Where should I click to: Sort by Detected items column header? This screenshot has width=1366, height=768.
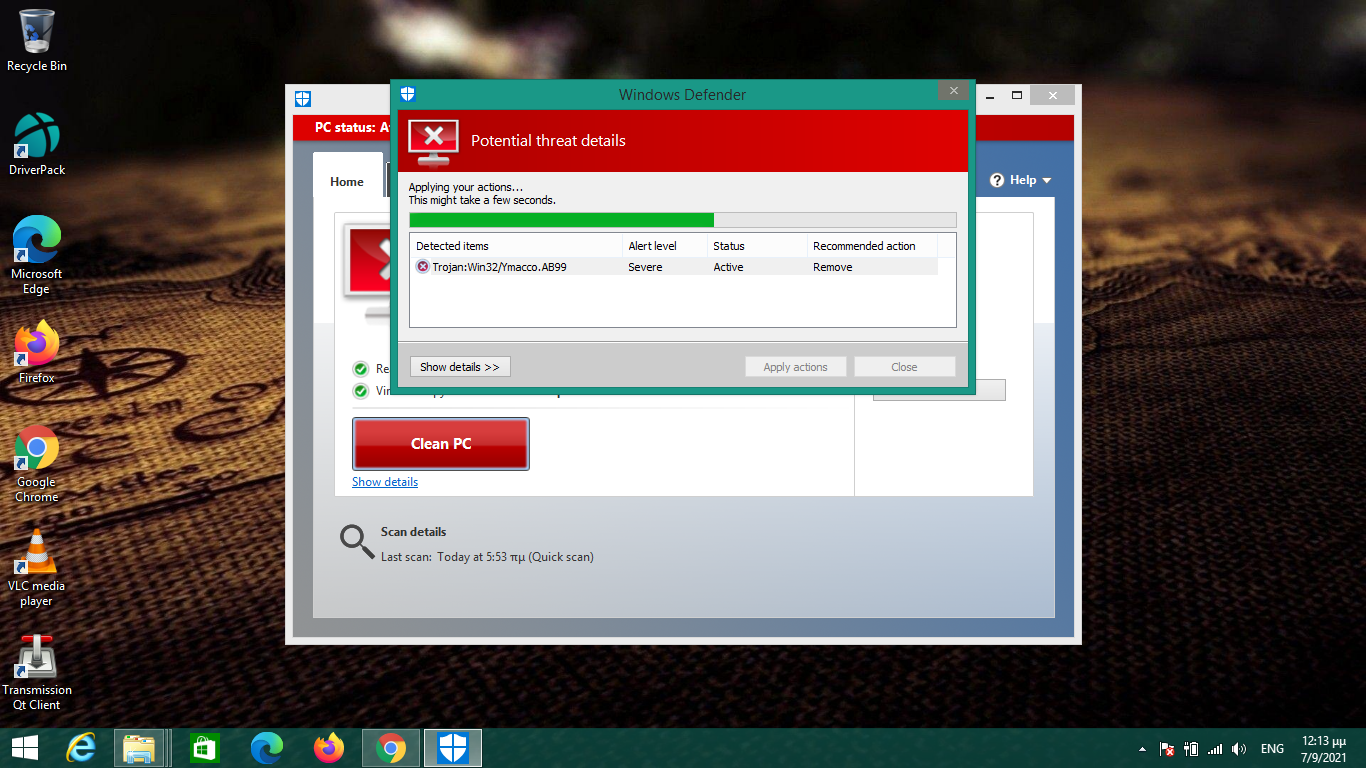click(x=516, y=246)
